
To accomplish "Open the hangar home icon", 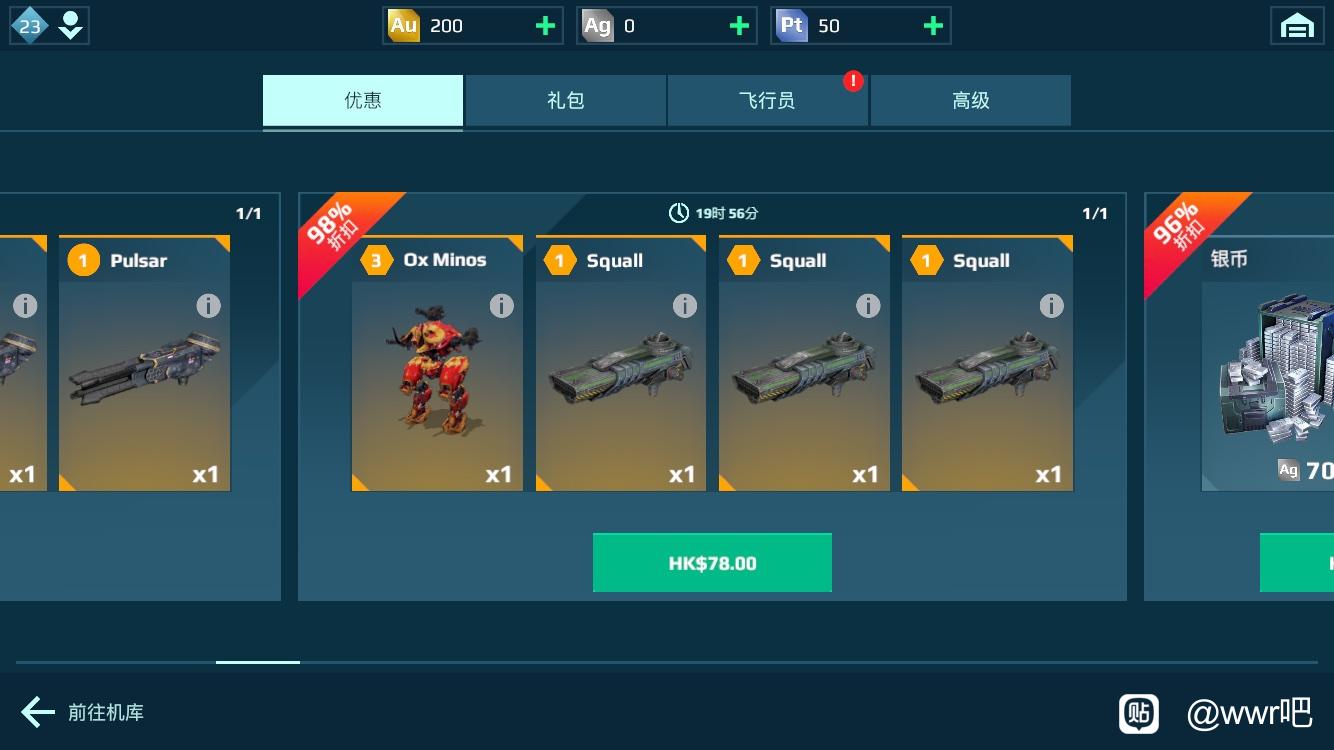I will point(1297,26).
